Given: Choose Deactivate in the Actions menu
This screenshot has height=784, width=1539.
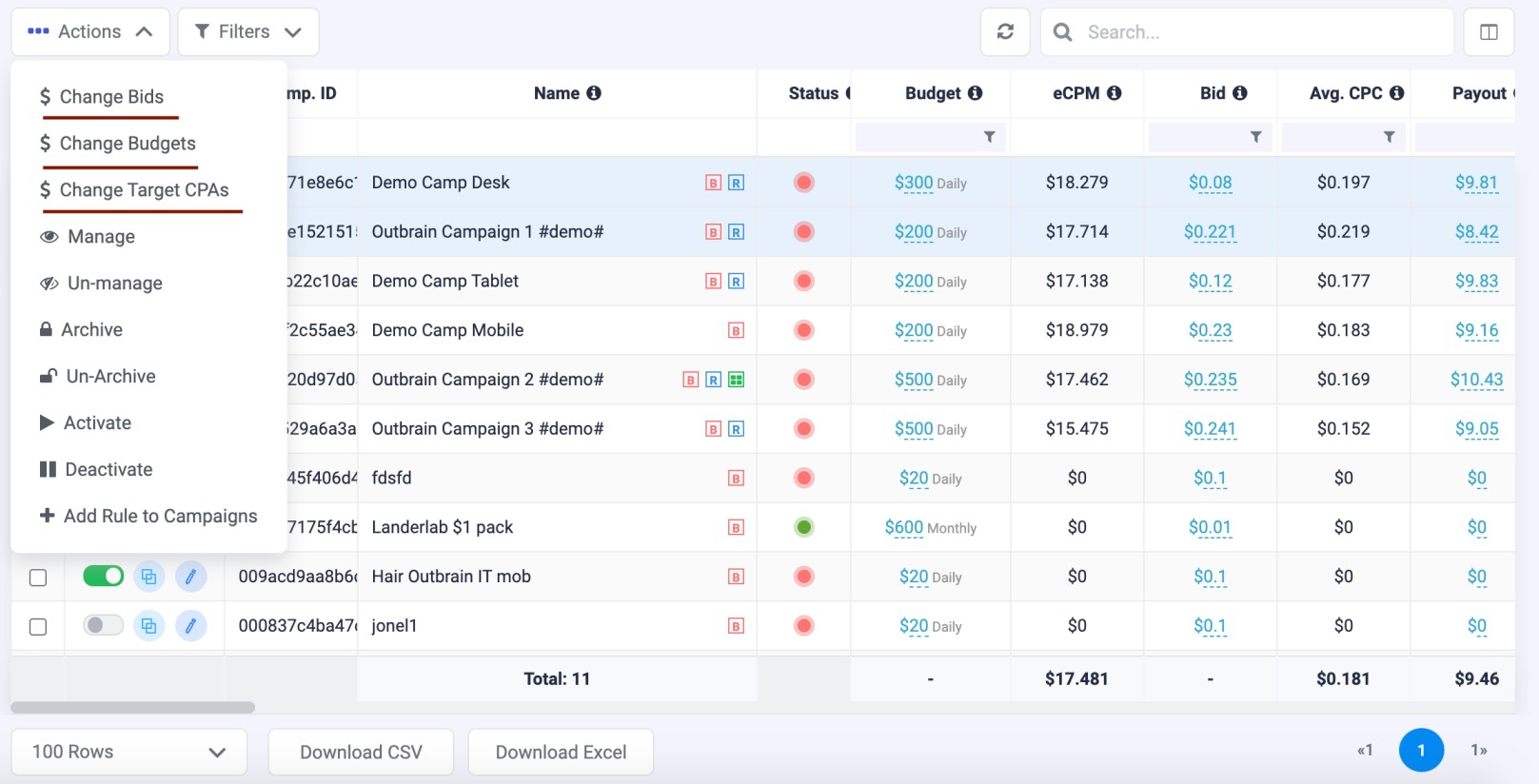Looking at the screenshot, I should tap(96, 470).
